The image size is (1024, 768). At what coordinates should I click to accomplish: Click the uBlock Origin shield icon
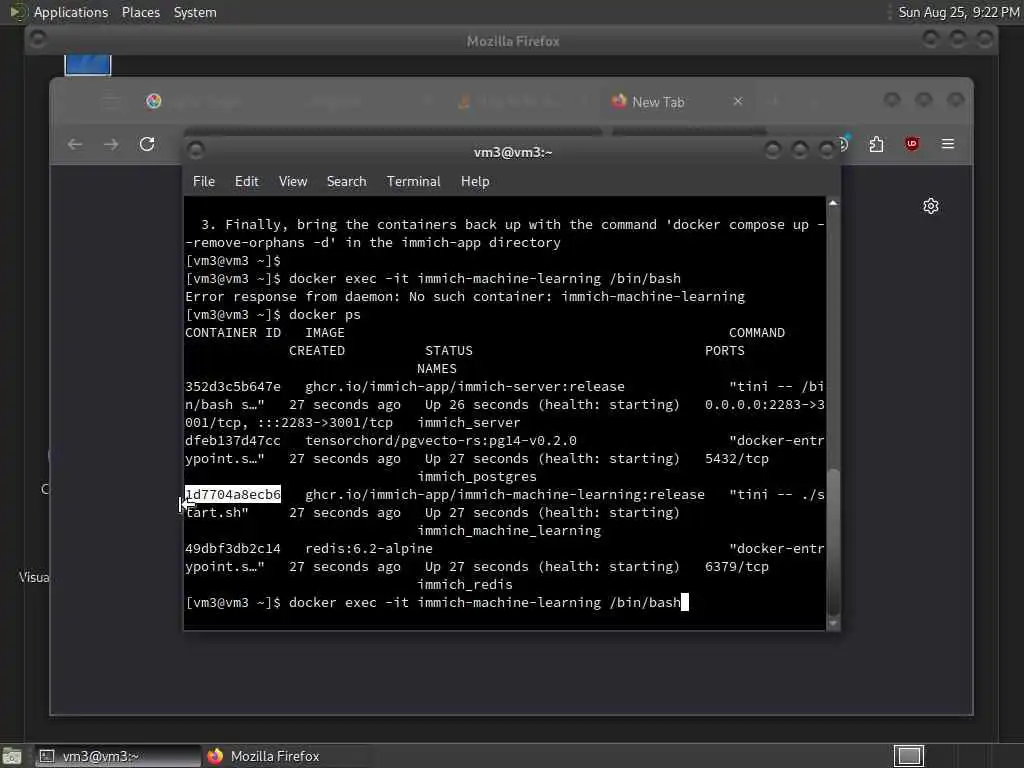912,144
